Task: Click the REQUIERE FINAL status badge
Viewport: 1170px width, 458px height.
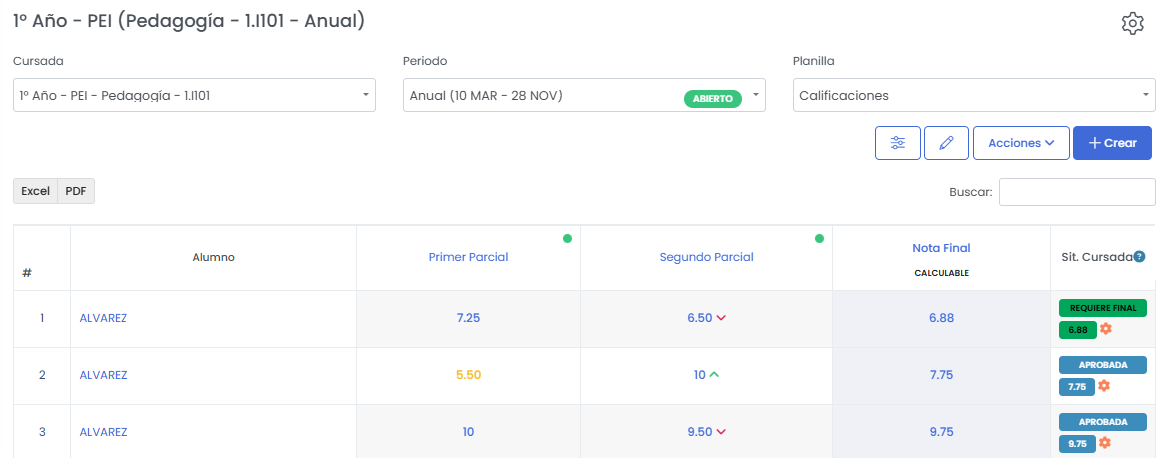Action: point(1102,308)
